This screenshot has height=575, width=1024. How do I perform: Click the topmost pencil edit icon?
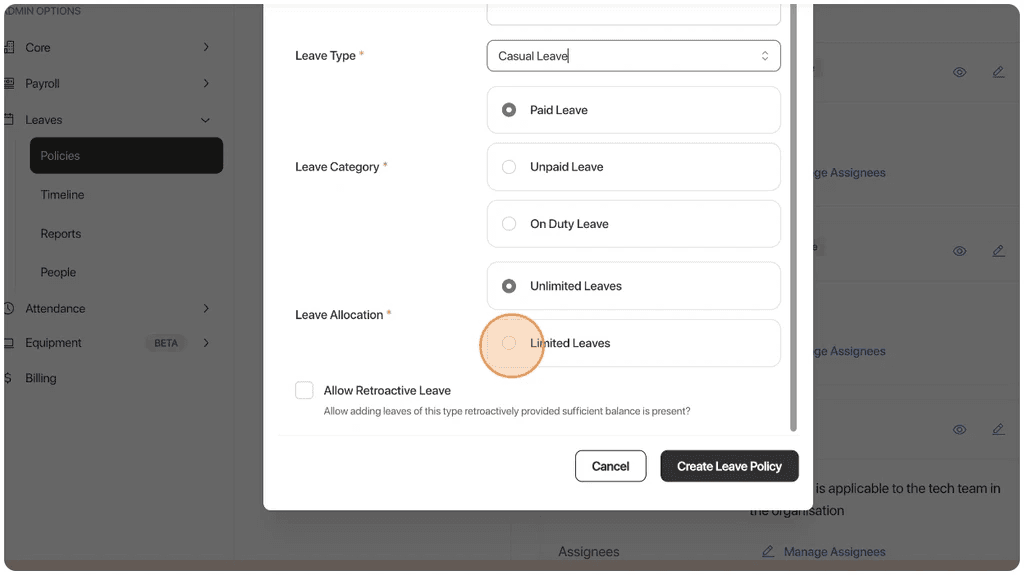pos(999,72)
